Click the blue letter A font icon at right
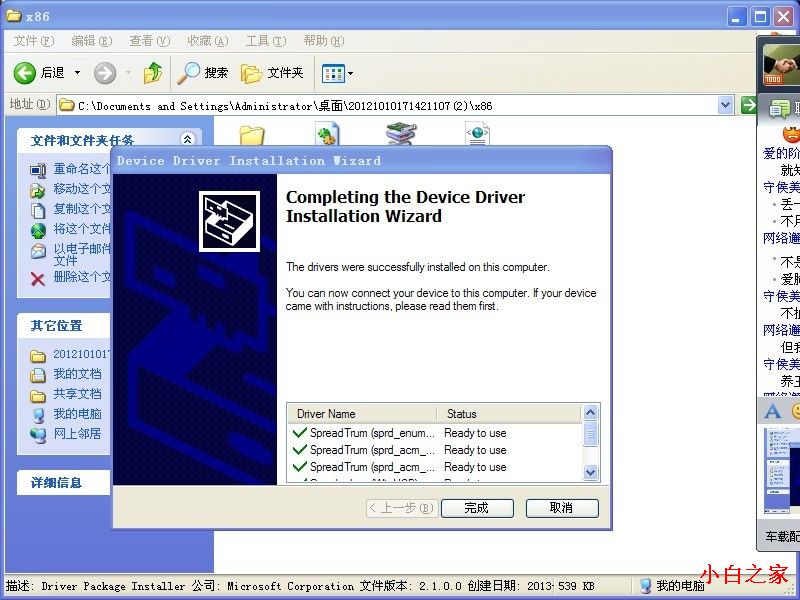 click(x=773, y=411)
